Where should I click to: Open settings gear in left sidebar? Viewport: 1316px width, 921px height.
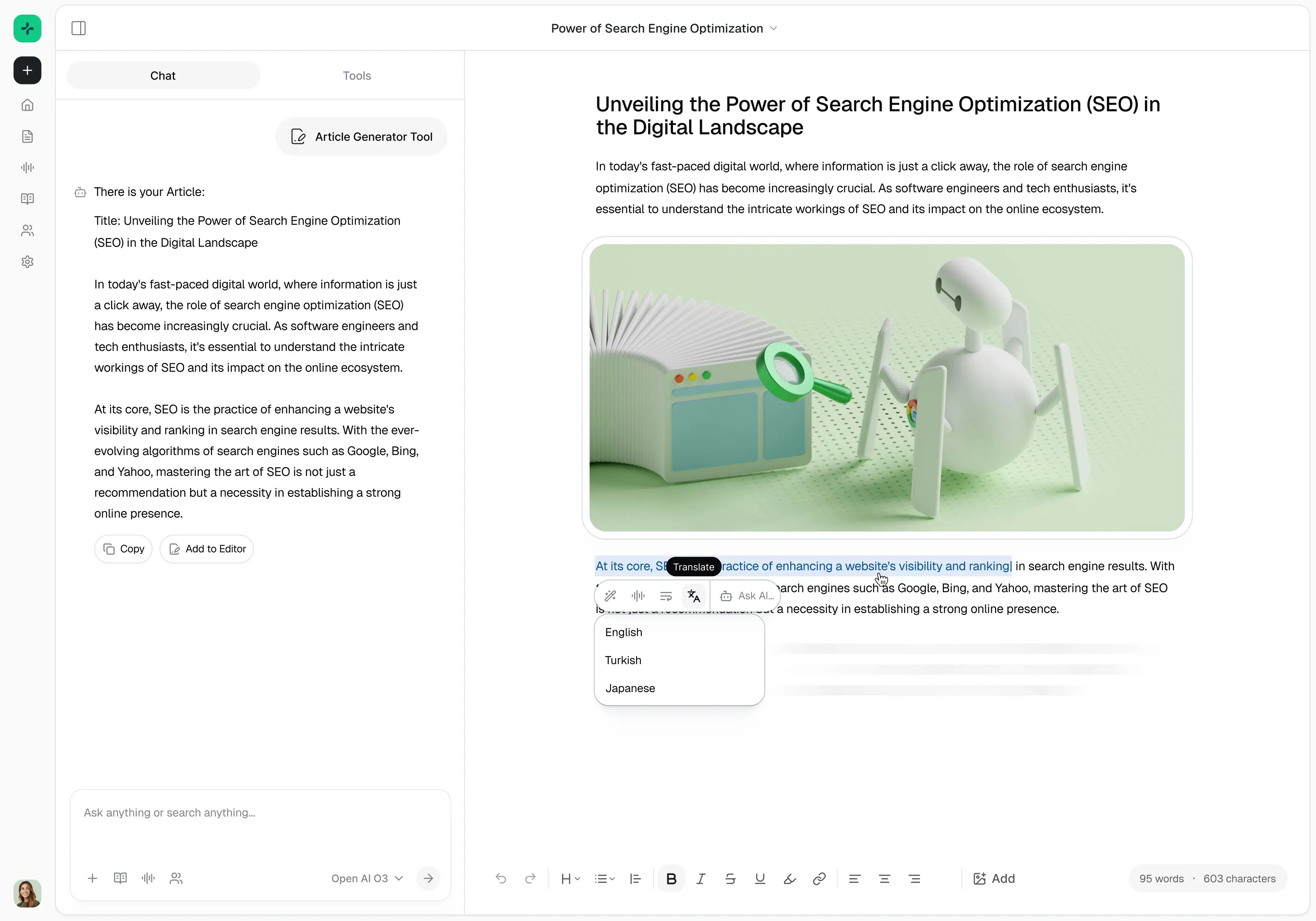[27, 262]
